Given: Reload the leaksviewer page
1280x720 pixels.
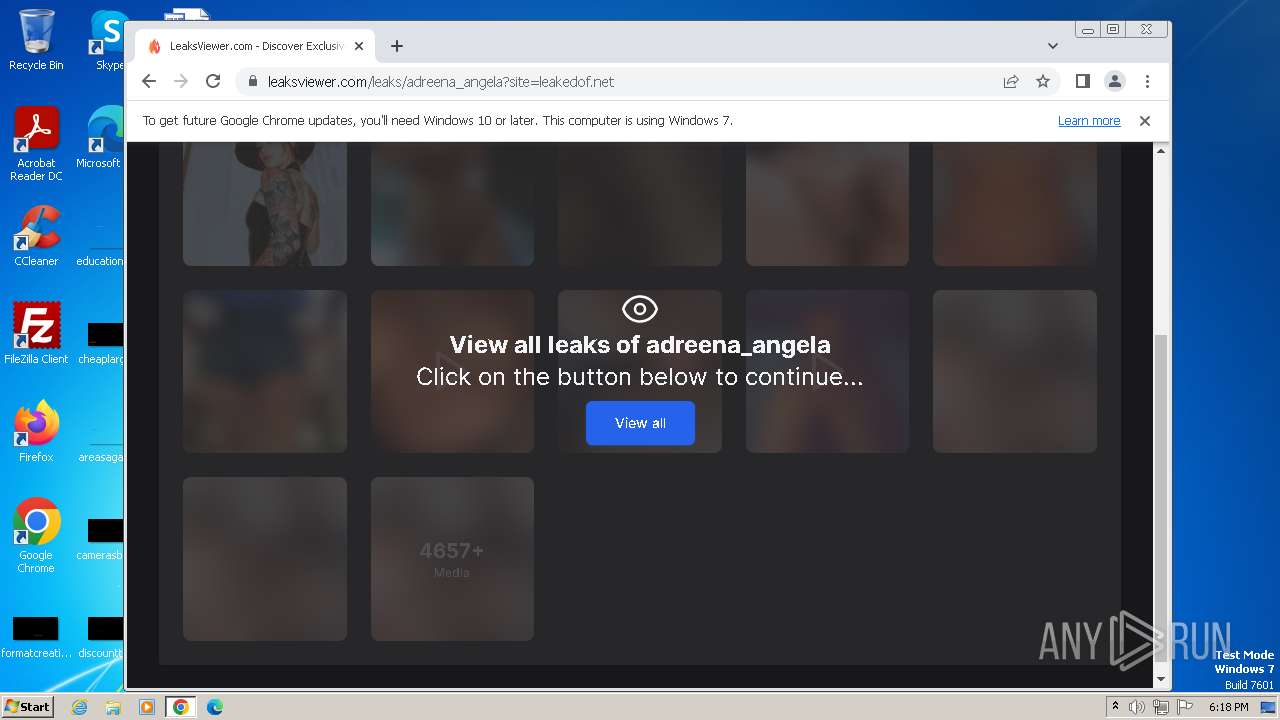Looking at the screenshot, I should click(213, 81).
